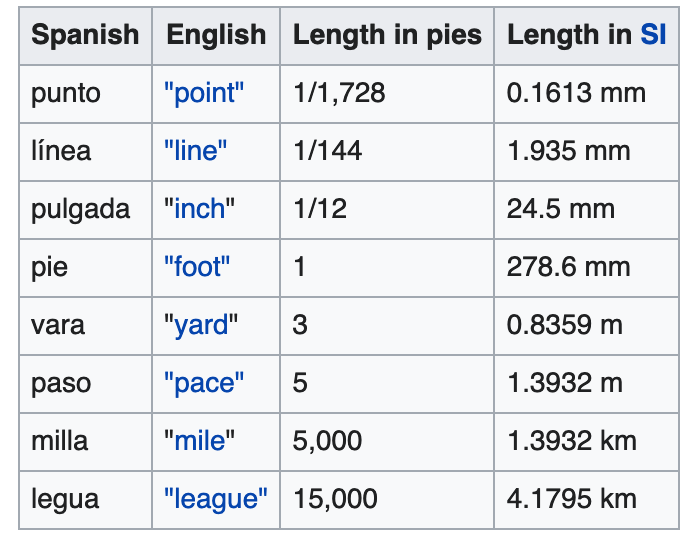Screen dimensions: 694x536
Task: Open the "yard" link
Action: 201,325
